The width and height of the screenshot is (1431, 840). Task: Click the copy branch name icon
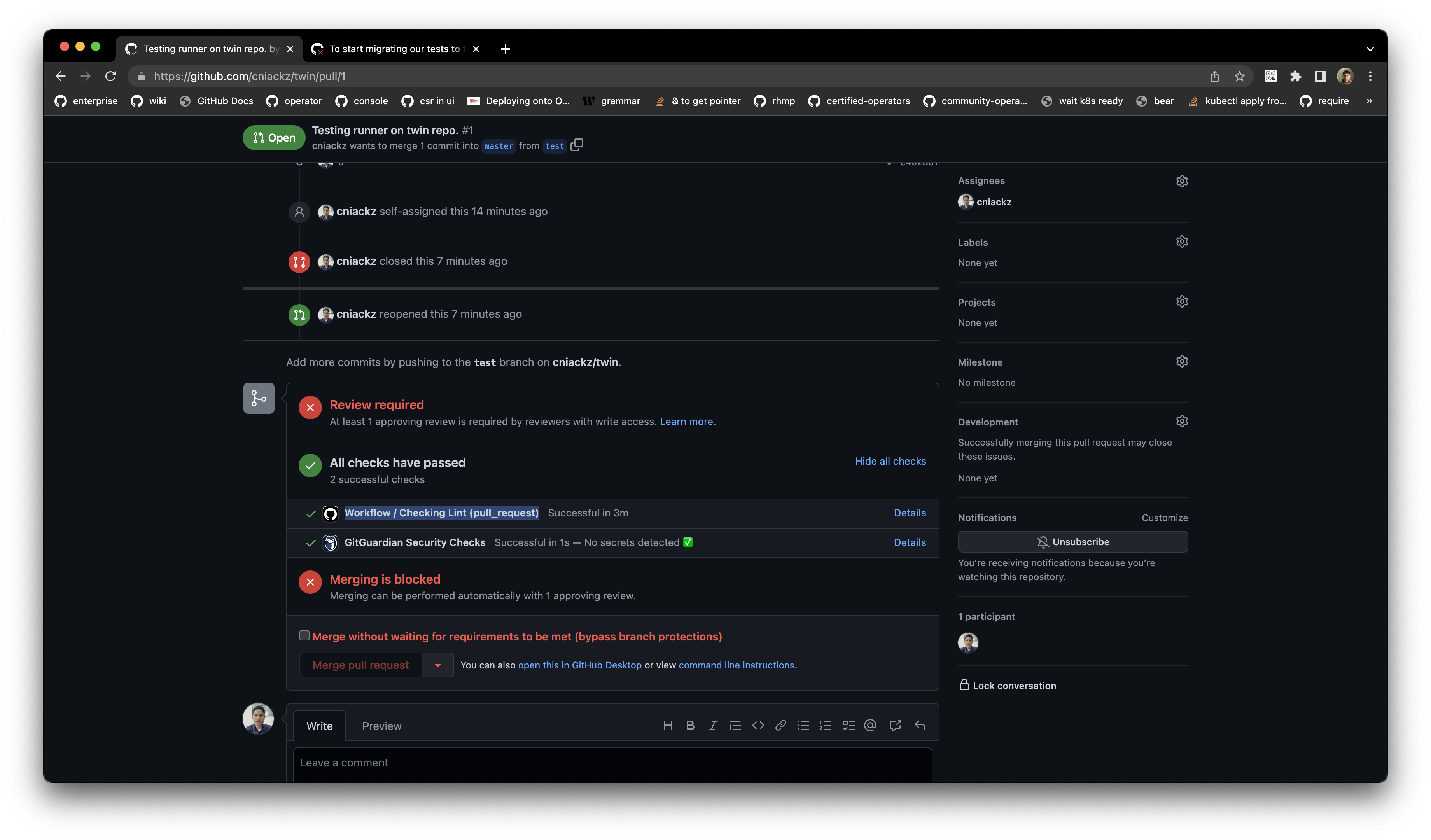pyautogui.click(x=576, y=145)
